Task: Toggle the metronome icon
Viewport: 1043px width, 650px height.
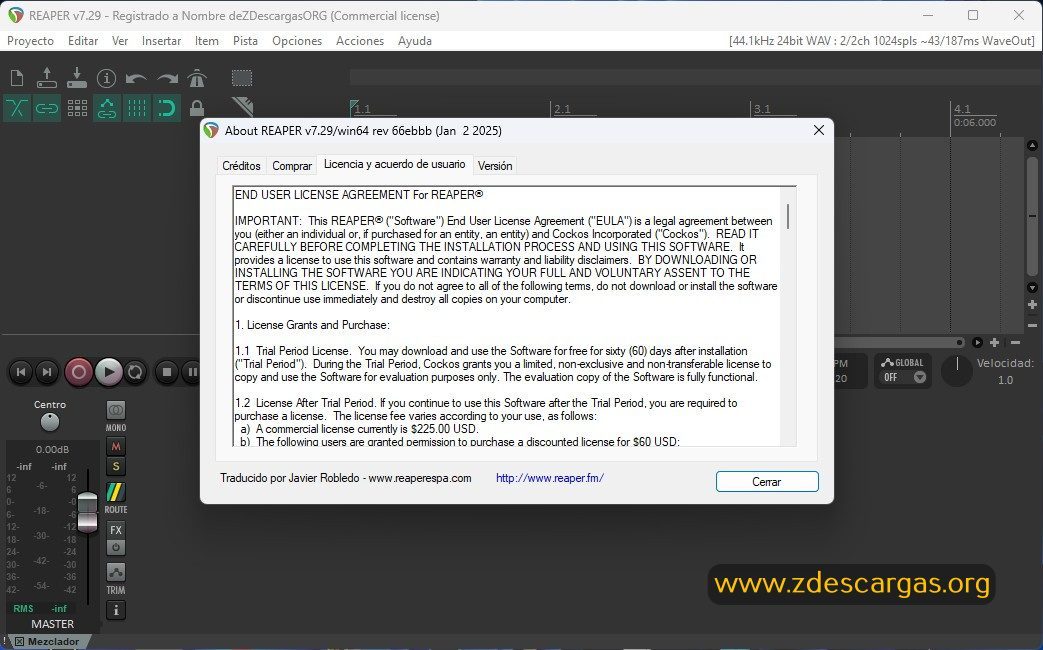Action: pos(197,79)
